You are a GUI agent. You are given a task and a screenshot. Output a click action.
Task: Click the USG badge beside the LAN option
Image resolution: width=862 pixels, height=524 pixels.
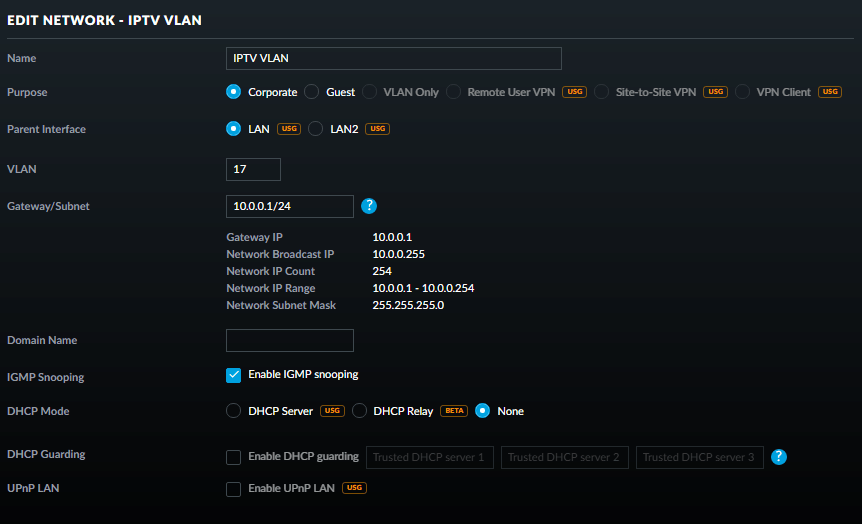coord(289,129)
